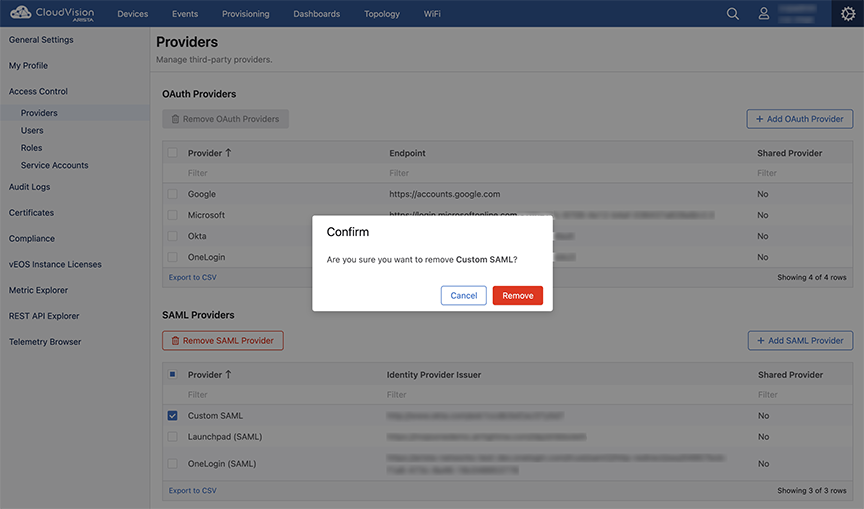This screenshot has height=509, width=864.
Task: Open the settings gear icon
Action: 847,14
